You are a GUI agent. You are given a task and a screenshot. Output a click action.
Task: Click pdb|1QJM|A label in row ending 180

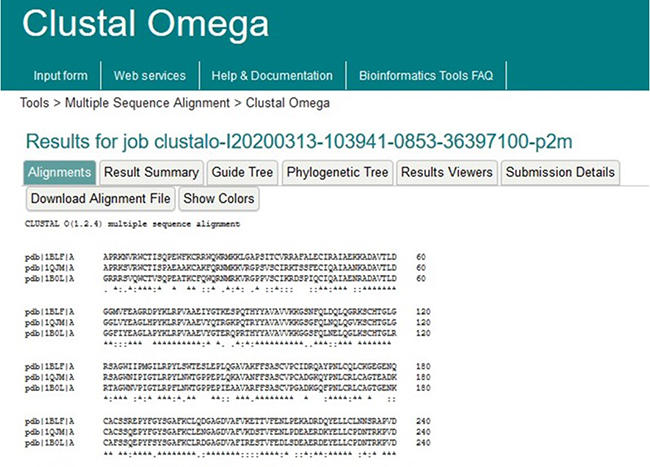pos(49,377)
